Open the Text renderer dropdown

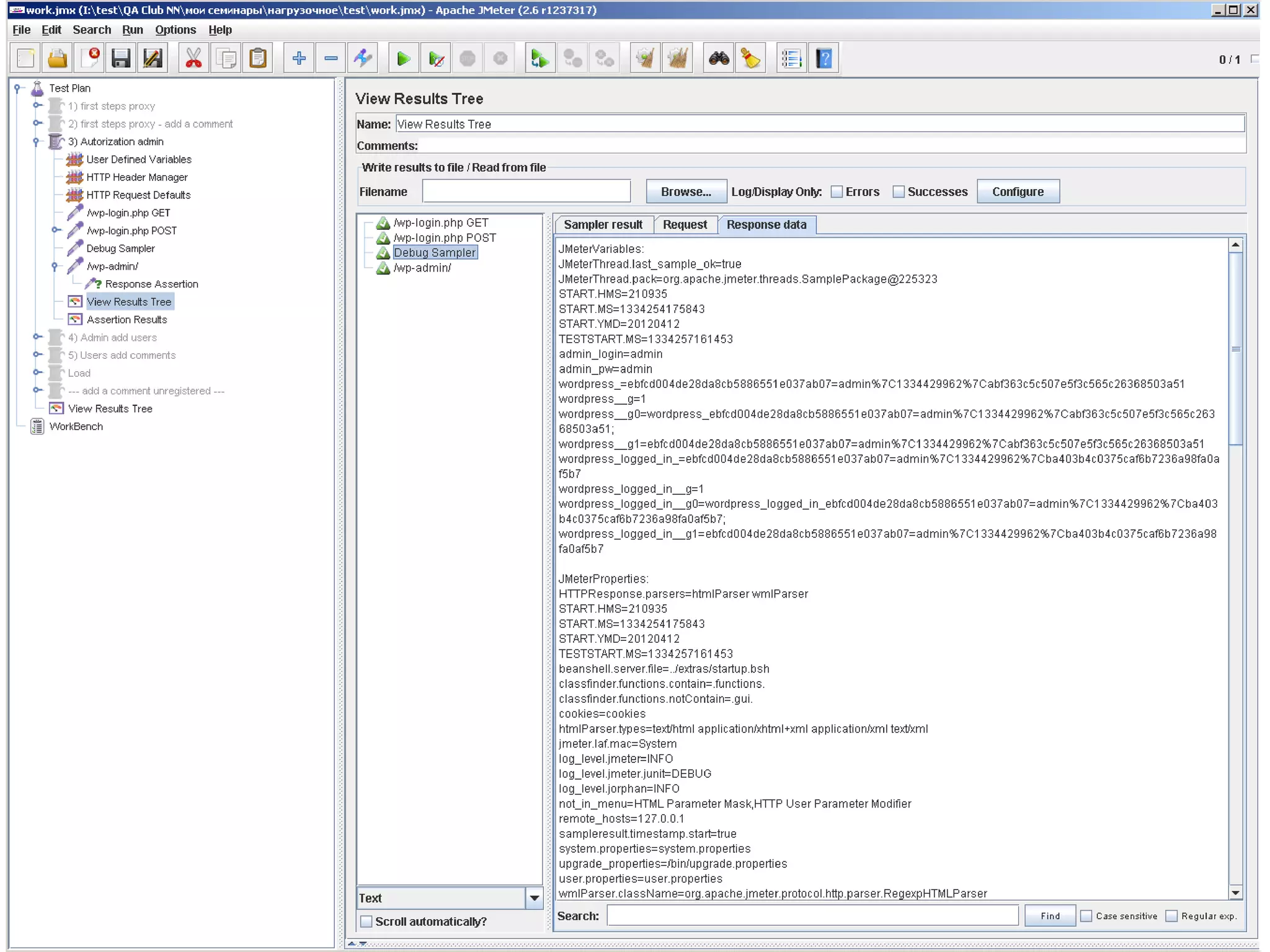[x=534, y=898]
